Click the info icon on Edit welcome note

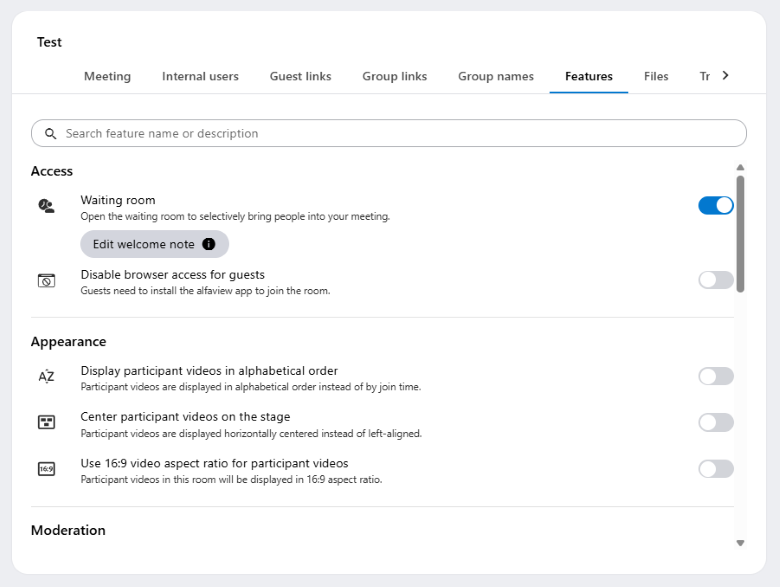point(208,244)
